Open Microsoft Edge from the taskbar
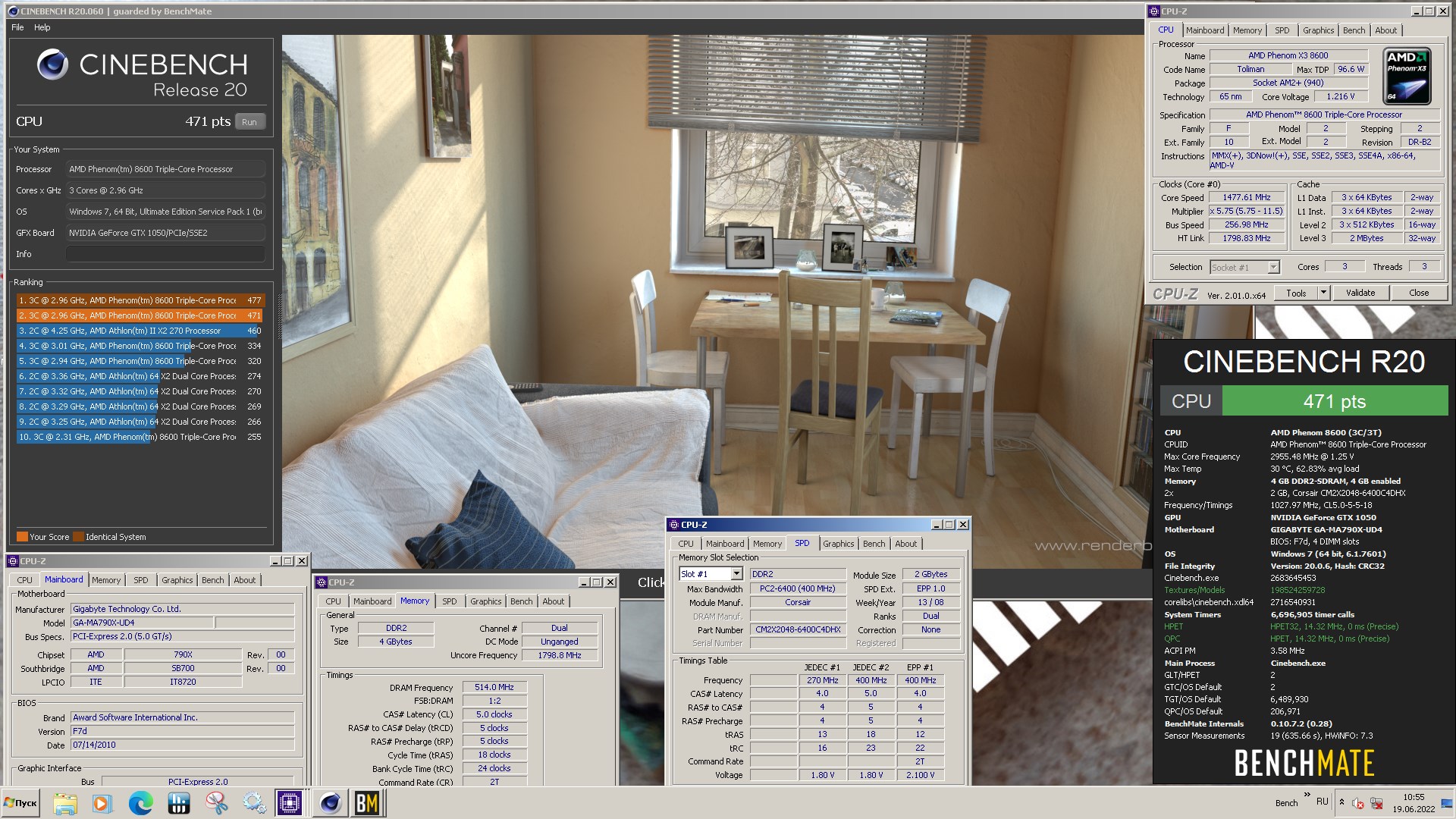This screenshot has width=1456, height=819. tap(140, 803)
